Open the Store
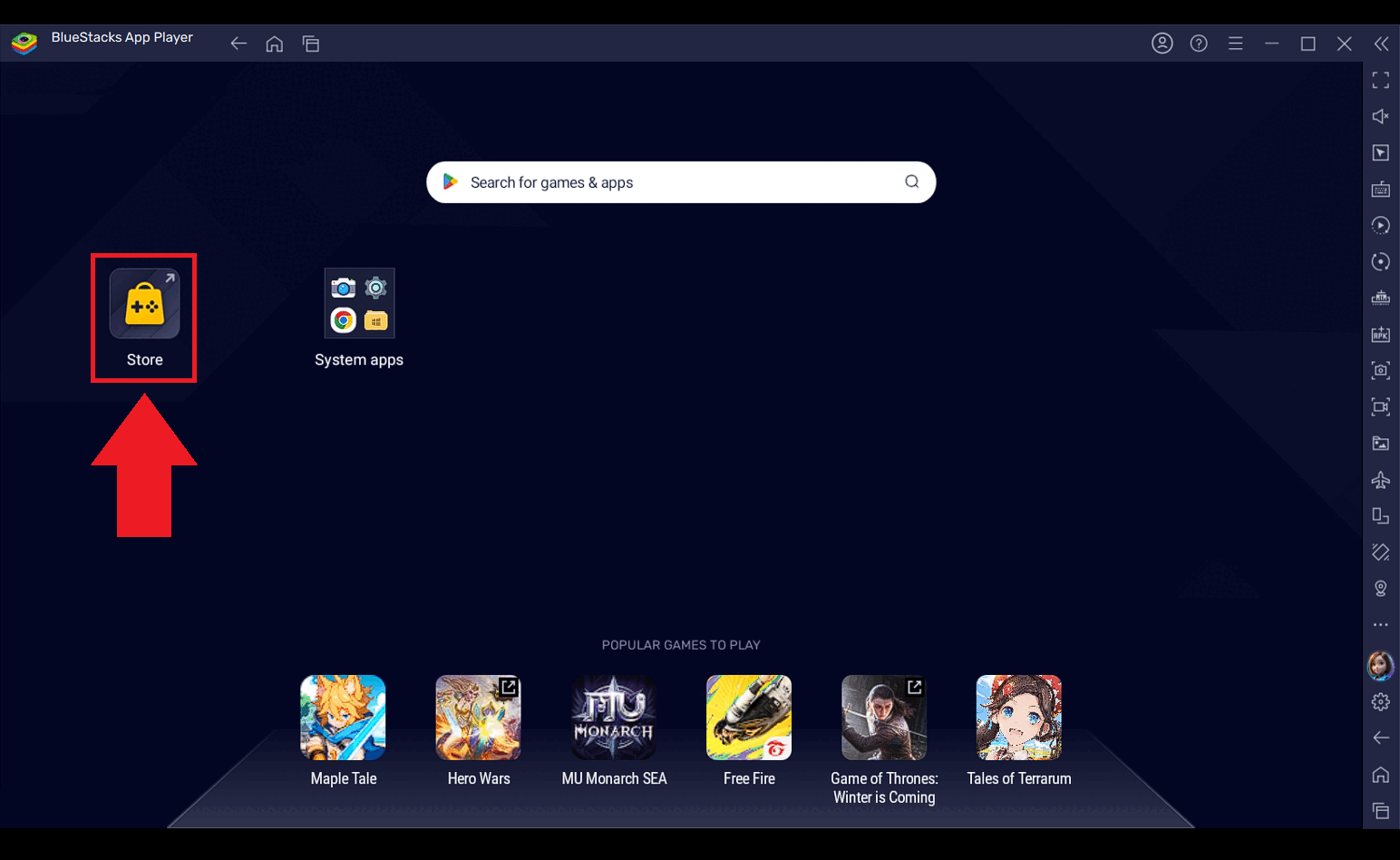1400x860 pixels. [143, 302]
